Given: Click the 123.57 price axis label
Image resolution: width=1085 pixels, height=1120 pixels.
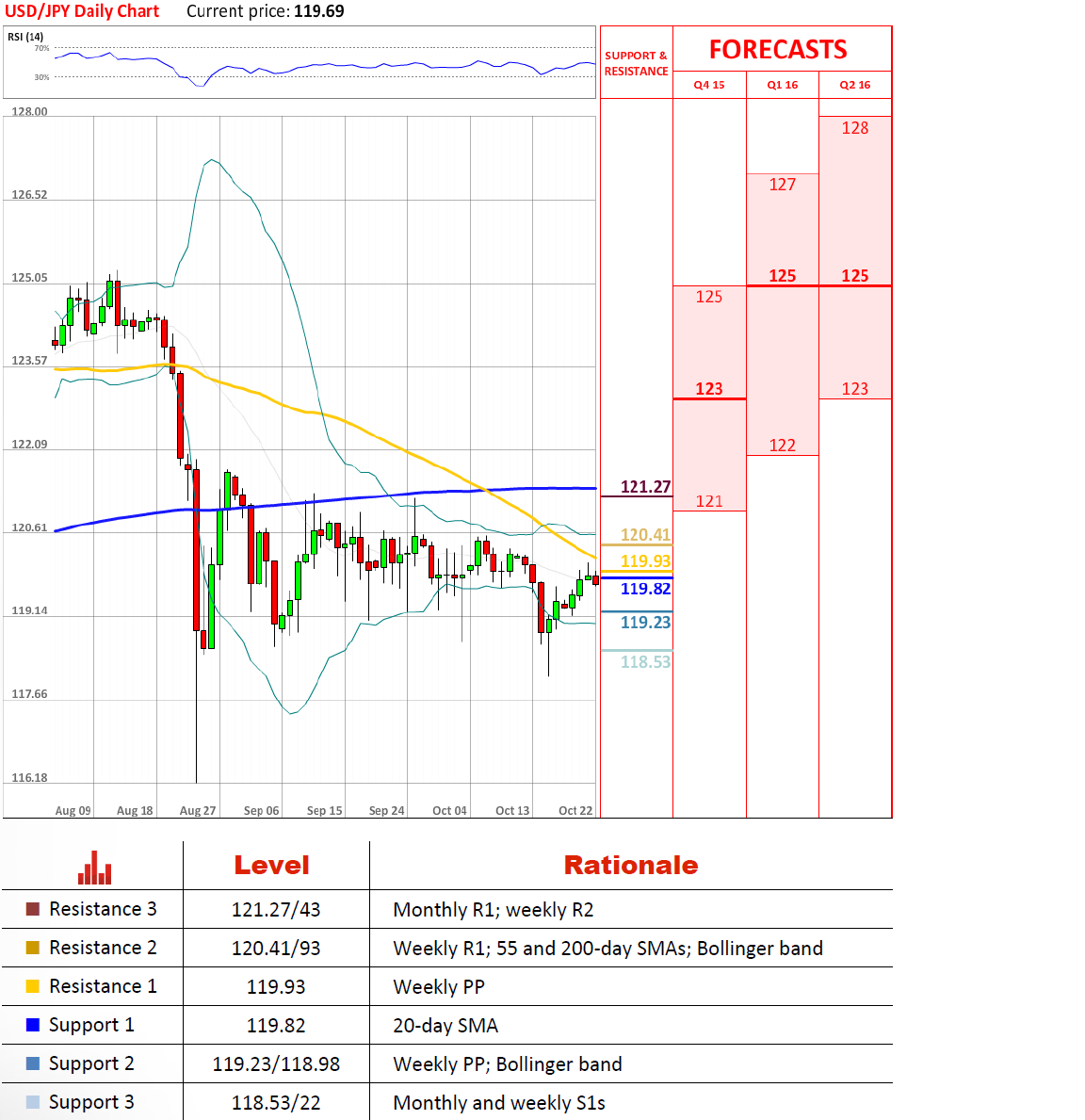Looking at the screenshot, I should [29, 360].
